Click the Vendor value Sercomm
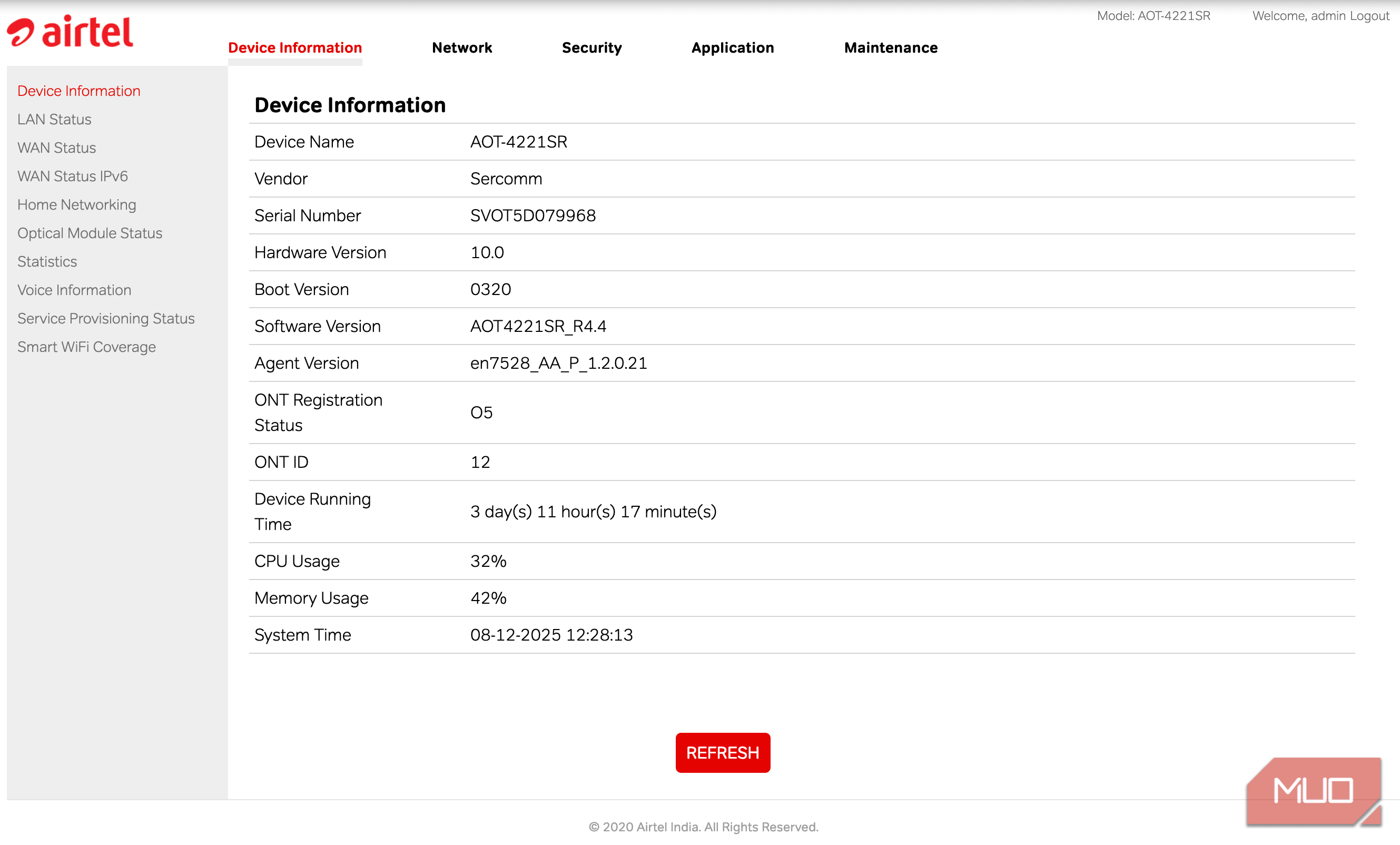 [506, 179]
